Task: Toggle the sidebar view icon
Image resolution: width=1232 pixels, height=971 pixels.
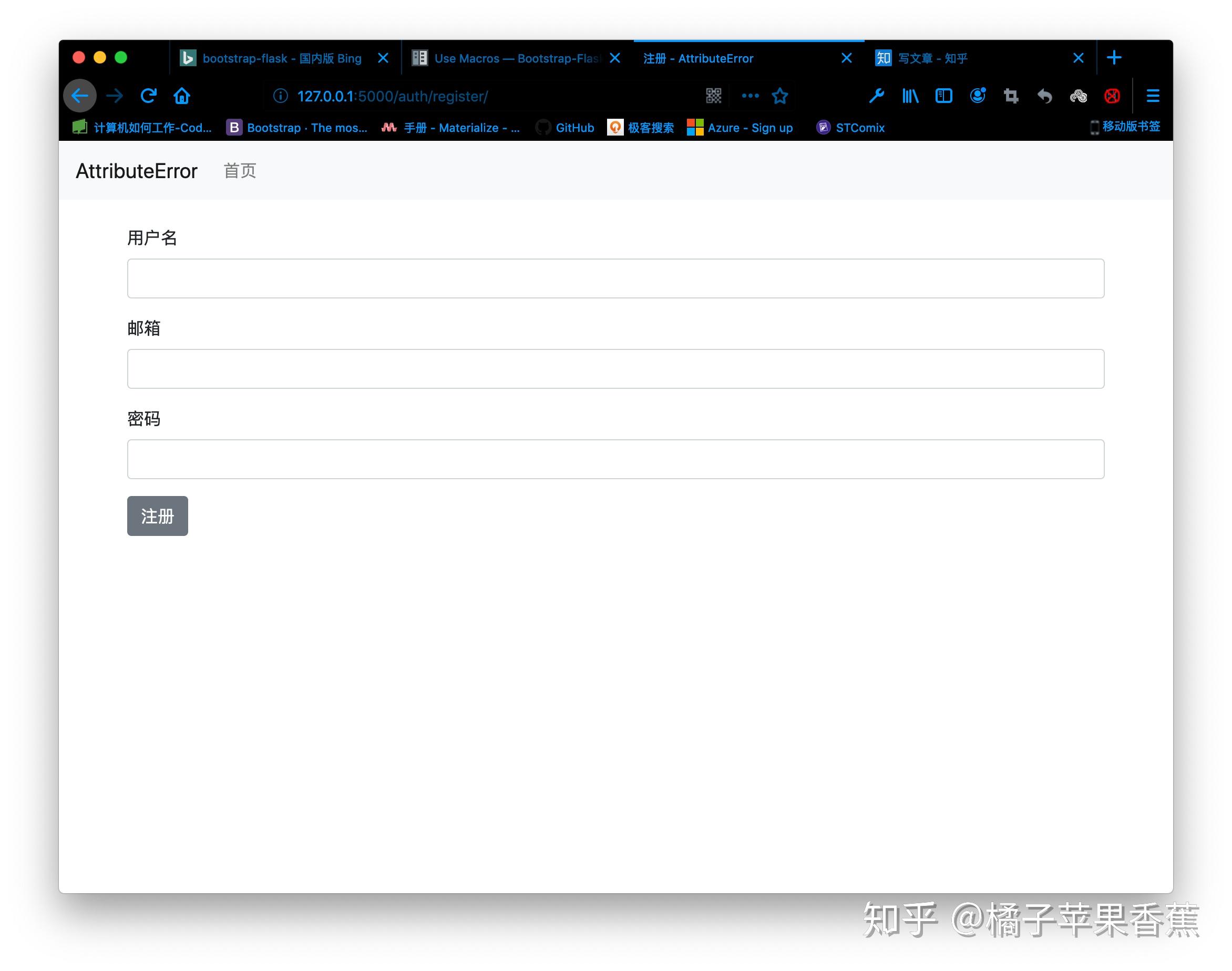Action: [944, 96]
